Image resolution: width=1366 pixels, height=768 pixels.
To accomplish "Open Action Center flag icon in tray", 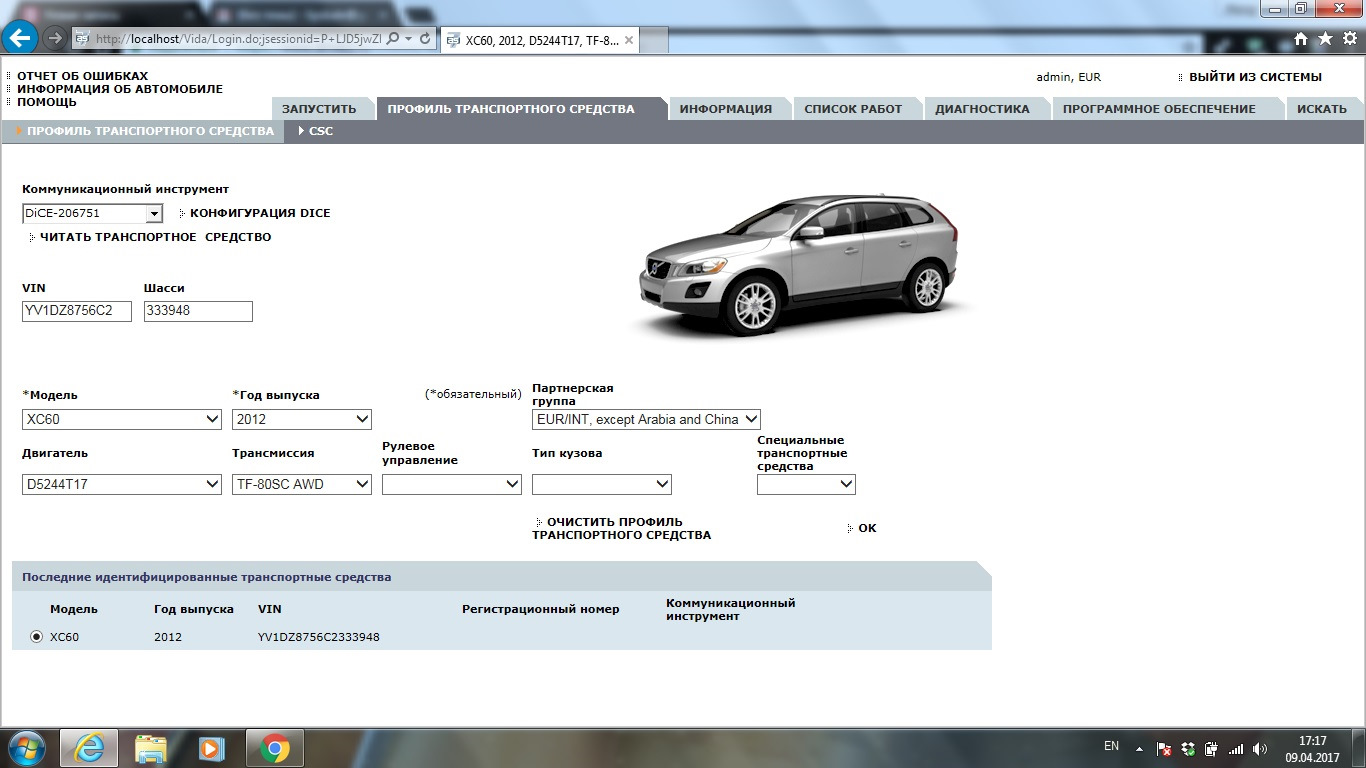I will 1164,748.
